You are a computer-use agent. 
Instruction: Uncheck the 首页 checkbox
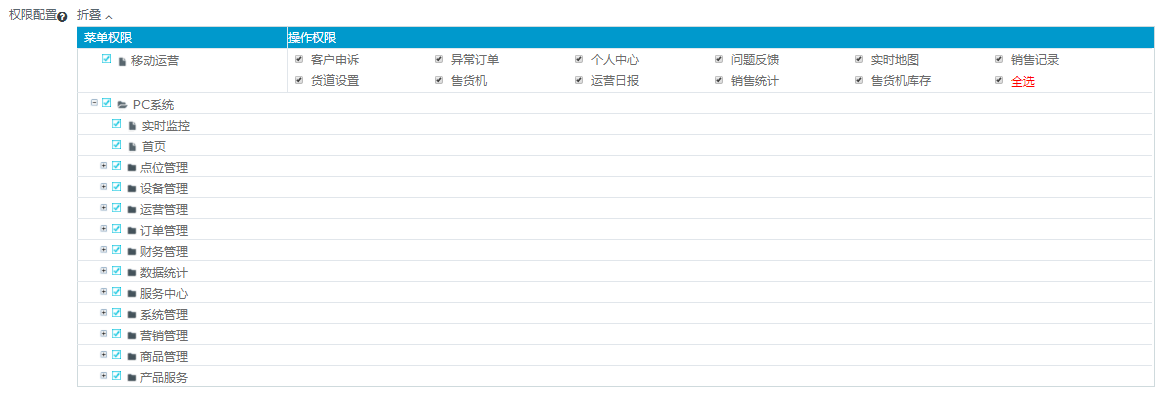click(x=117, y=144)
